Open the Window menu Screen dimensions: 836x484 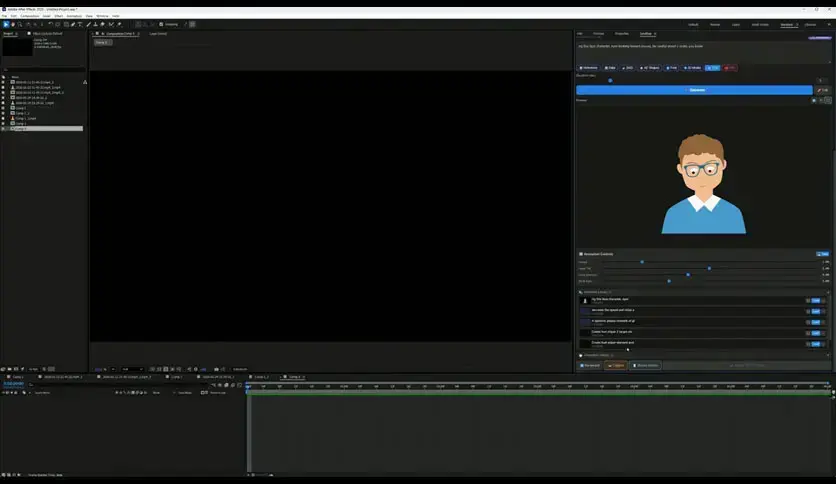pyautogui.click(x=102, y=16)
